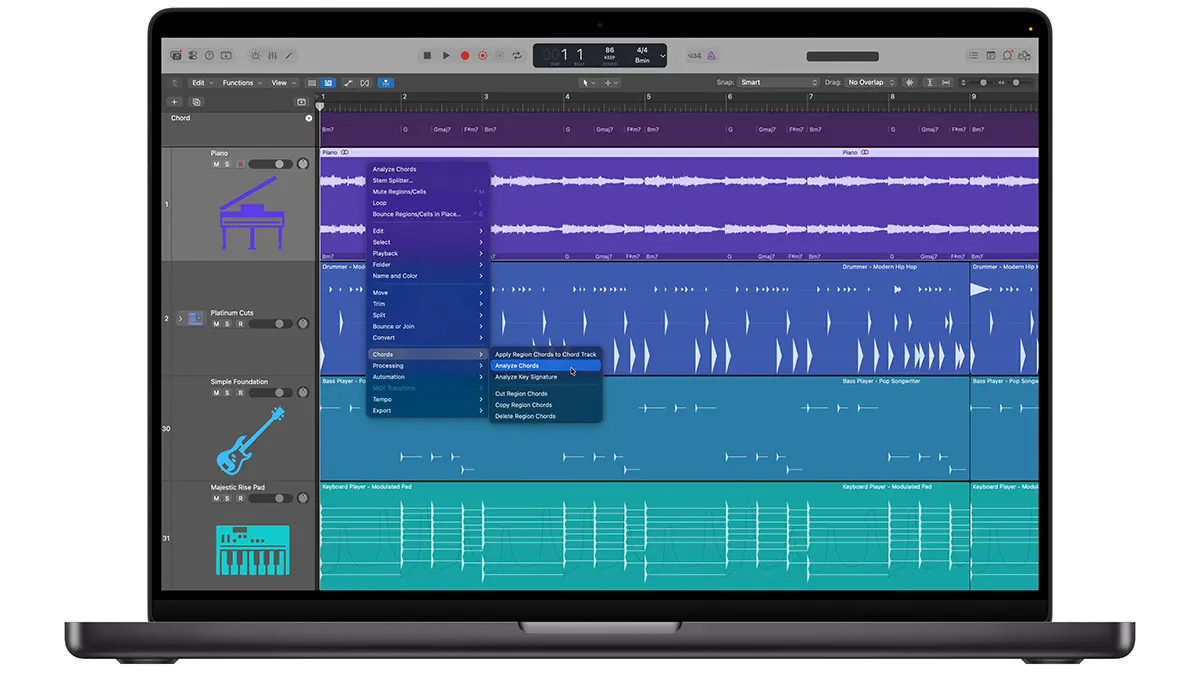Click the Duplicate Track icon

pyautogui.click(x=197, y=102)
